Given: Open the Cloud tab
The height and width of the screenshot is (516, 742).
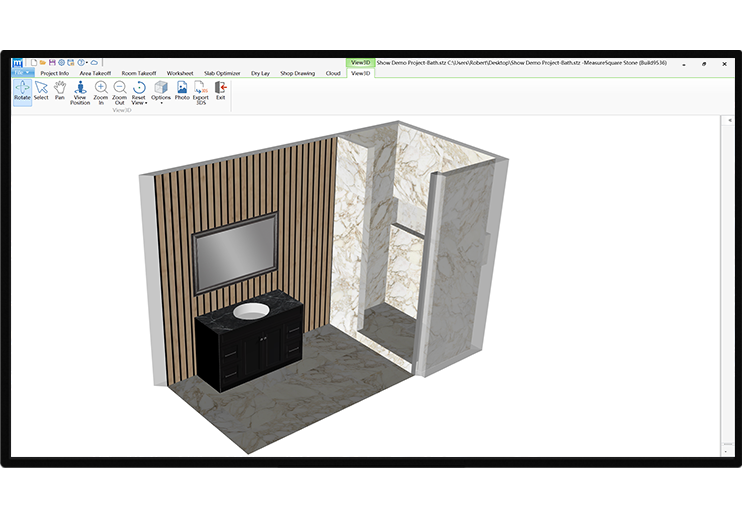Looking at the screenshot, I should point(333,73).
